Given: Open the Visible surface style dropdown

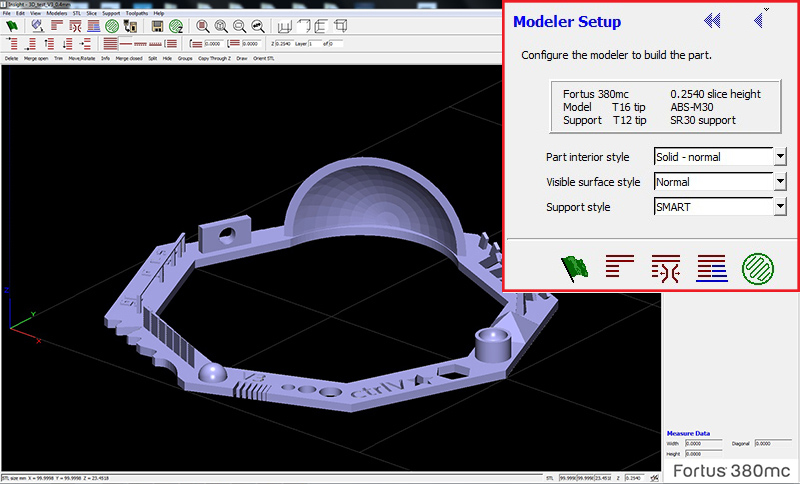Looking at the screenshot, I should tap(780, 182).
